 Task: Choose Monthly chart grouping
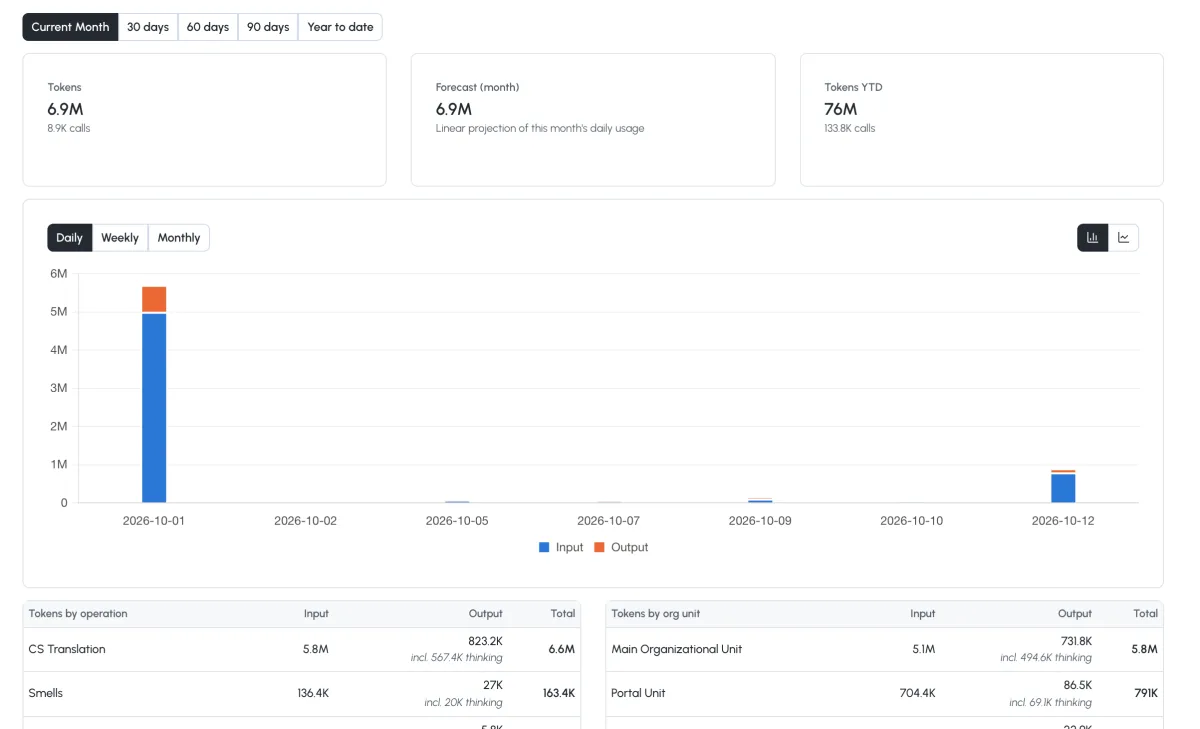coord(179,238)
